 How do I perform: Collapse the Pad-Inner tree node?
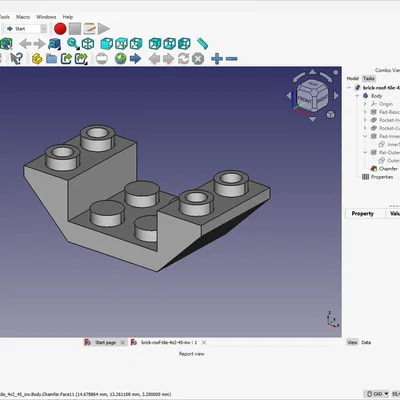point(365,136)
